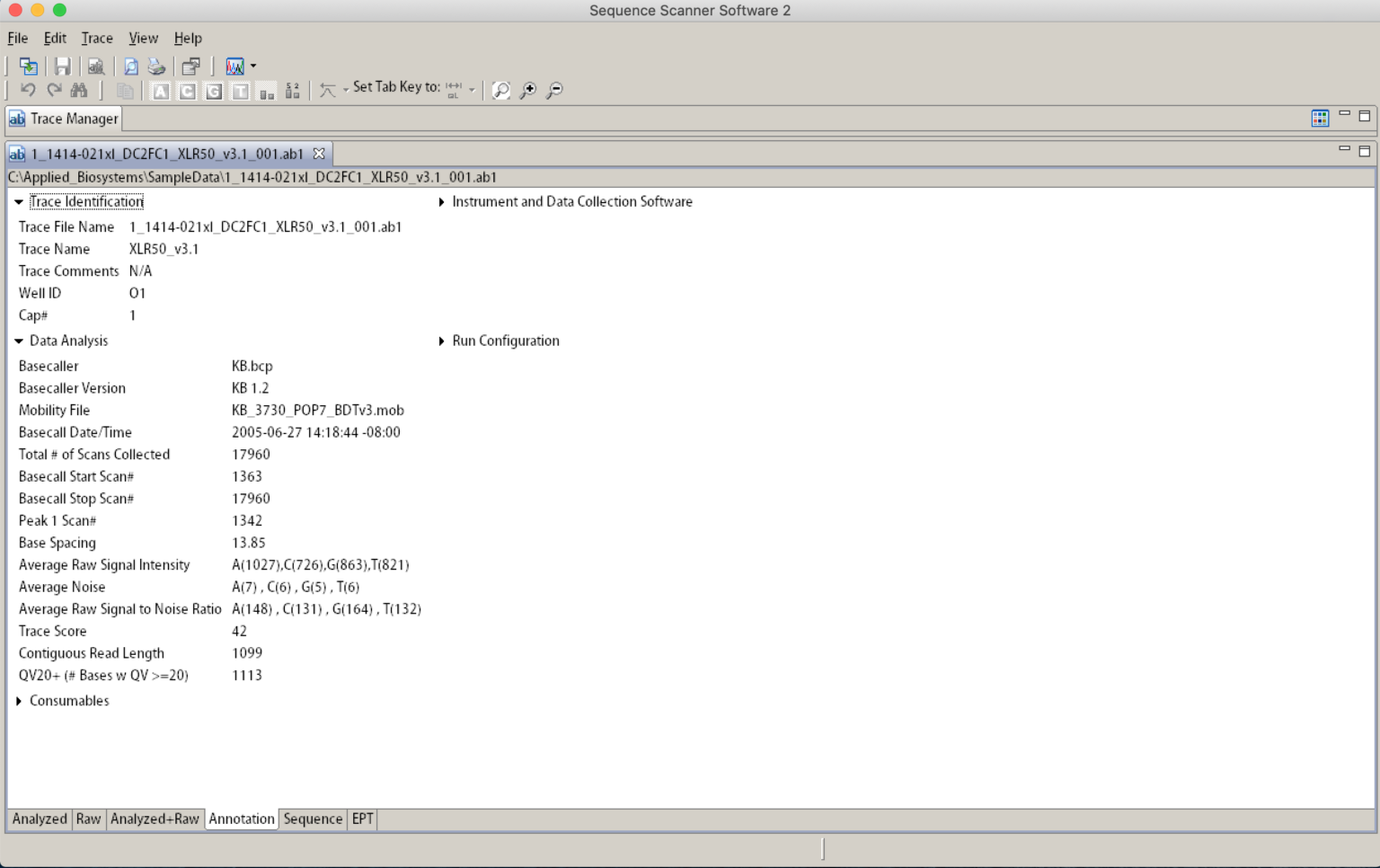Toggle the G channel trace display
Image resolution: width=1380 pixels, height=868 pixels.
[213, 89]
